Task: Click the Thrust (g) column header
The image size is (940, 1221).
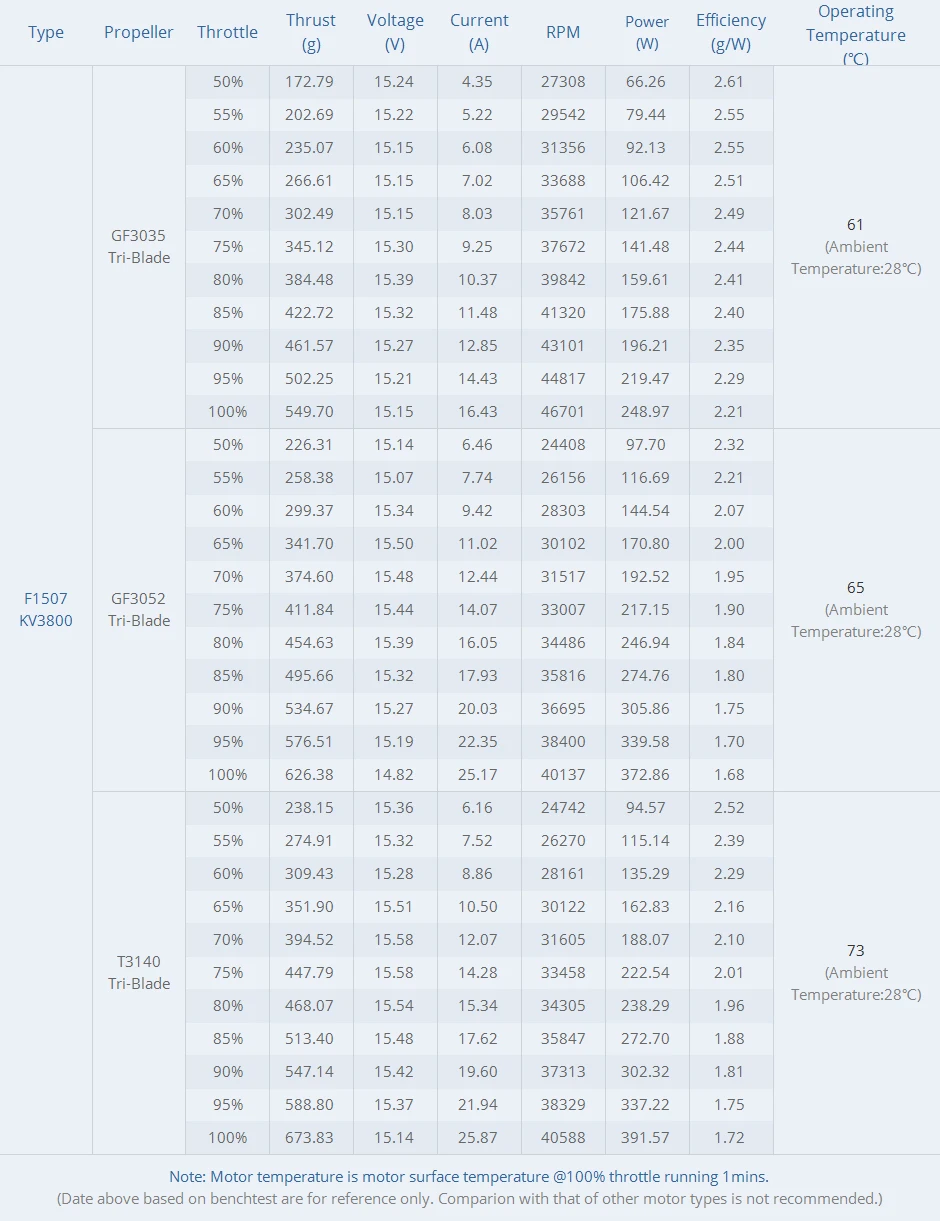Action: pos(311,33)
